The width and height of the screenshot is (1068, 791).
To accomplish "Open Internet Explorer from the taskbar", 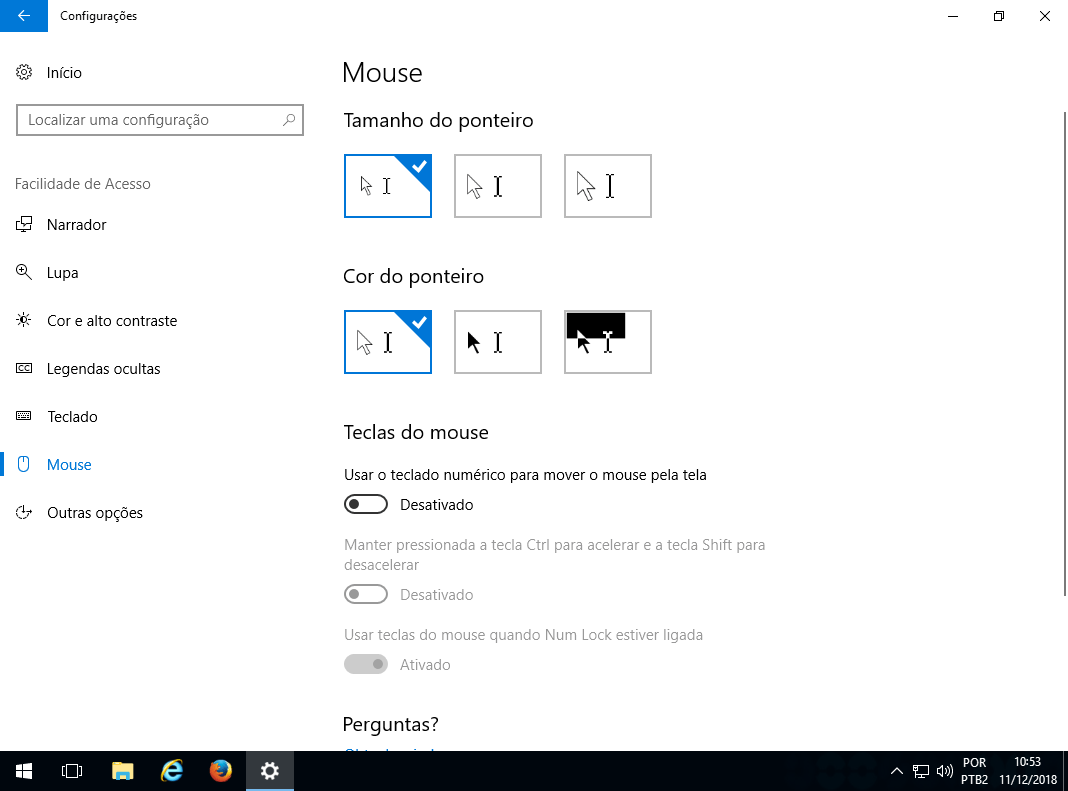I will click(x=172, y=771).
